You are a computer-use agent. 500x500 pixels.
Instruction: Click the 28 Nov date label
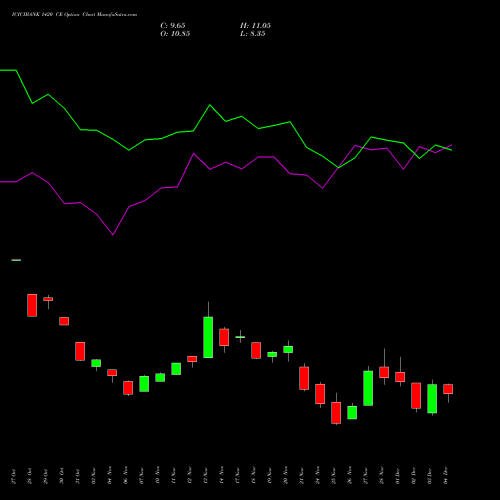(x=382, y=476)
